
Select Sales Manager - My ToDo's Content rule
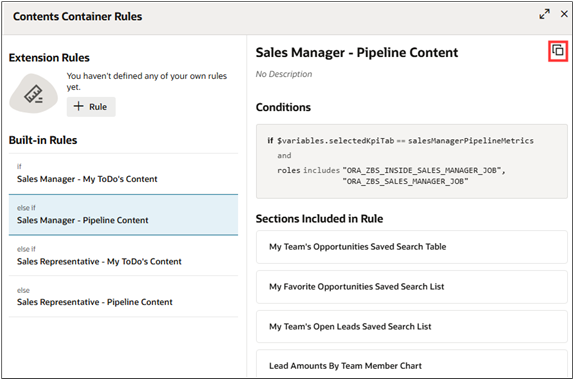click(x=123, y=174)
